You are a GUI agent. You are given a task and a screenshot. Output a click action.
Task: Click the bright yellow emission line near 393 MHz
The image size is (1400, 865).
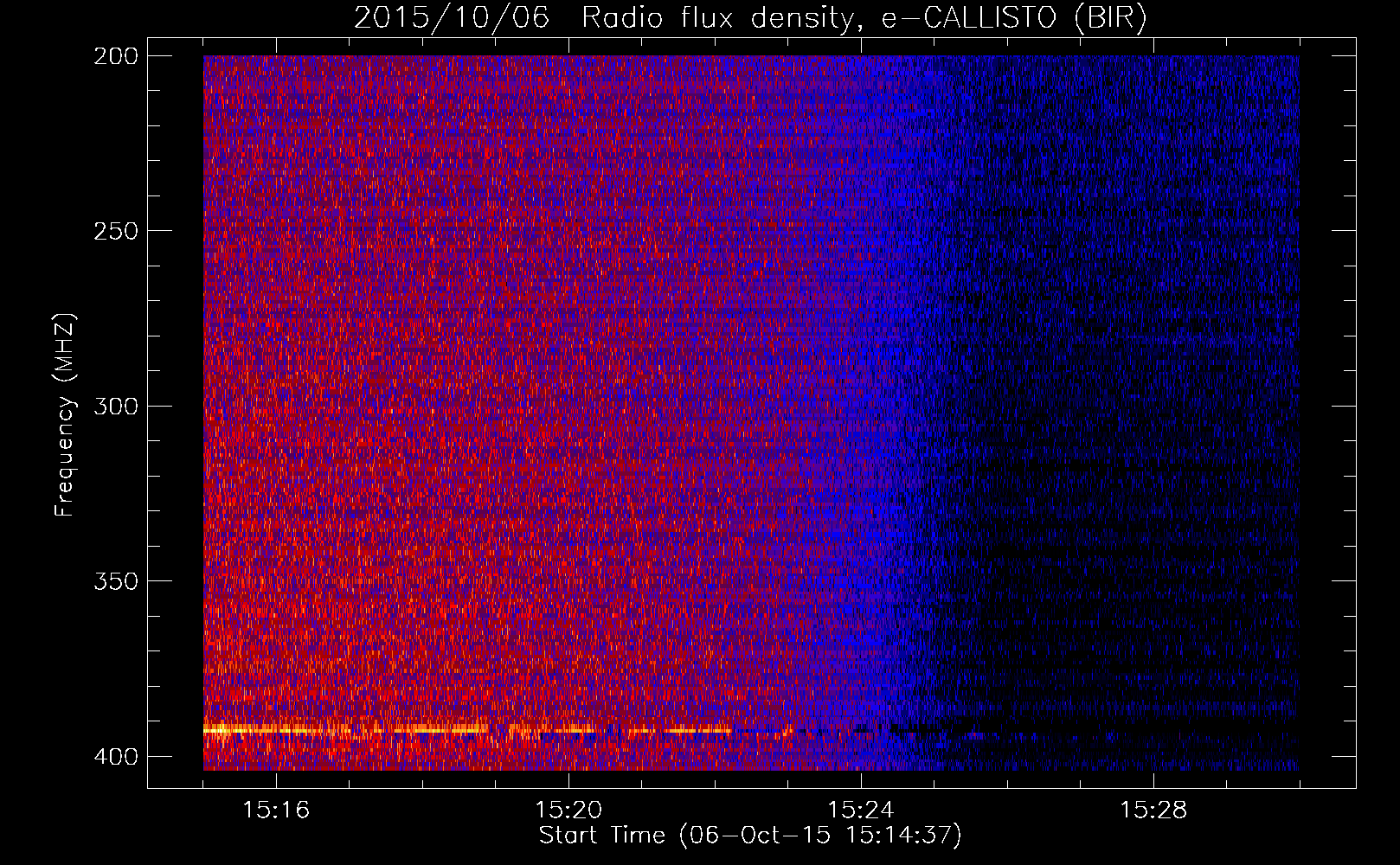(467, 730)
